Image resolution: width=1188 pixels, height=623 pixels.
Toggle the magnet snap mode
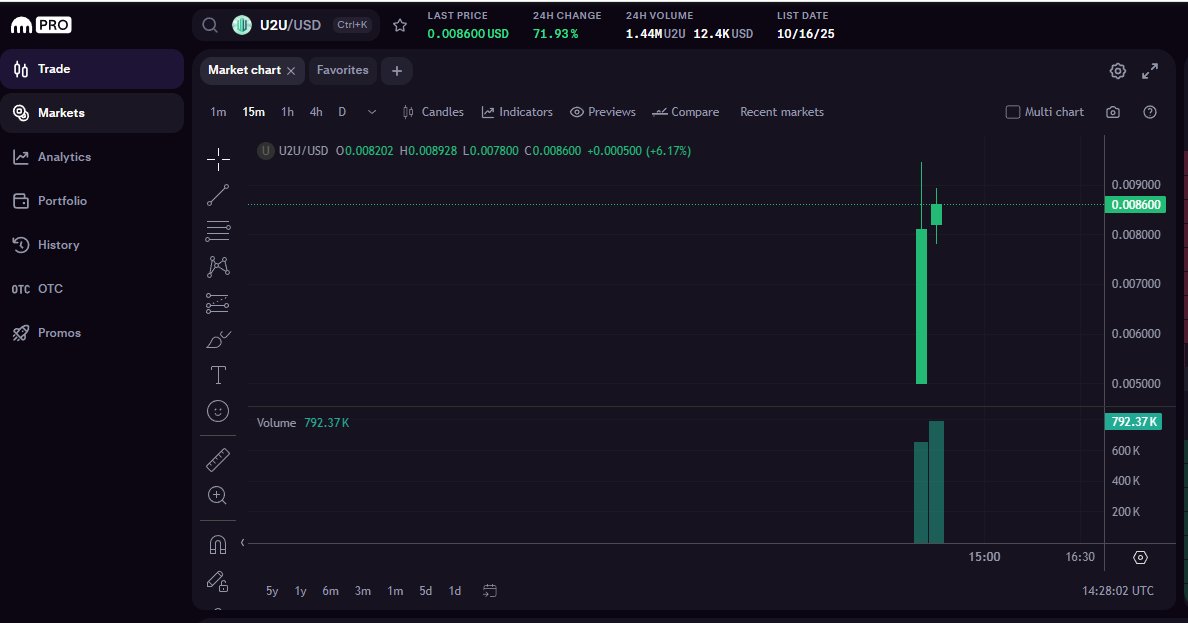coord(217,544)
